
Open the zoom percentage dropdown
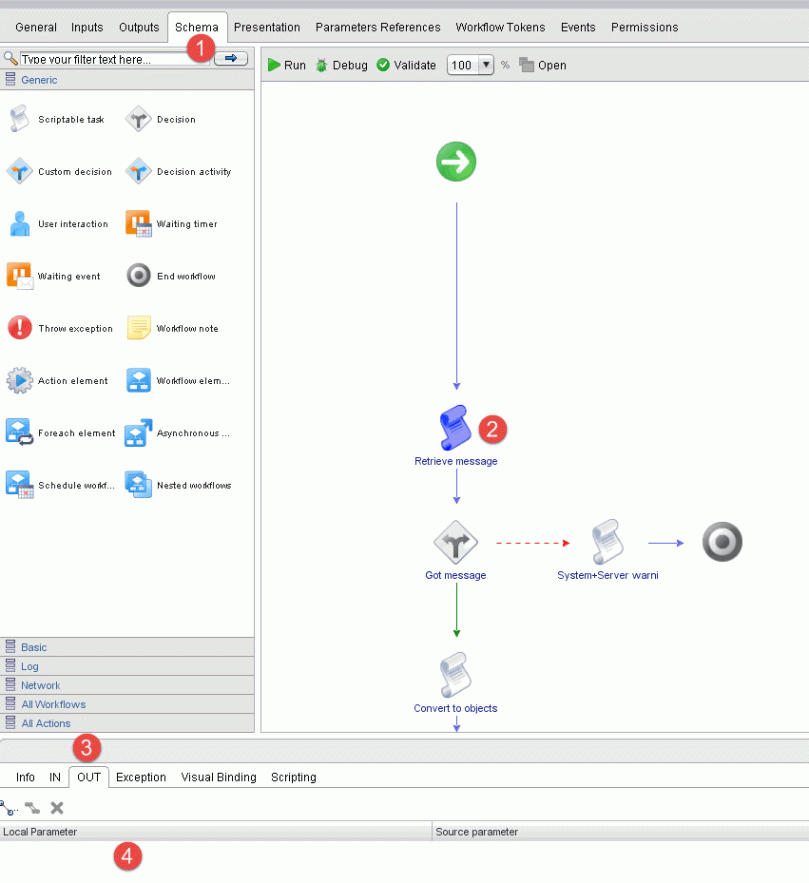[x=486, y=65]
